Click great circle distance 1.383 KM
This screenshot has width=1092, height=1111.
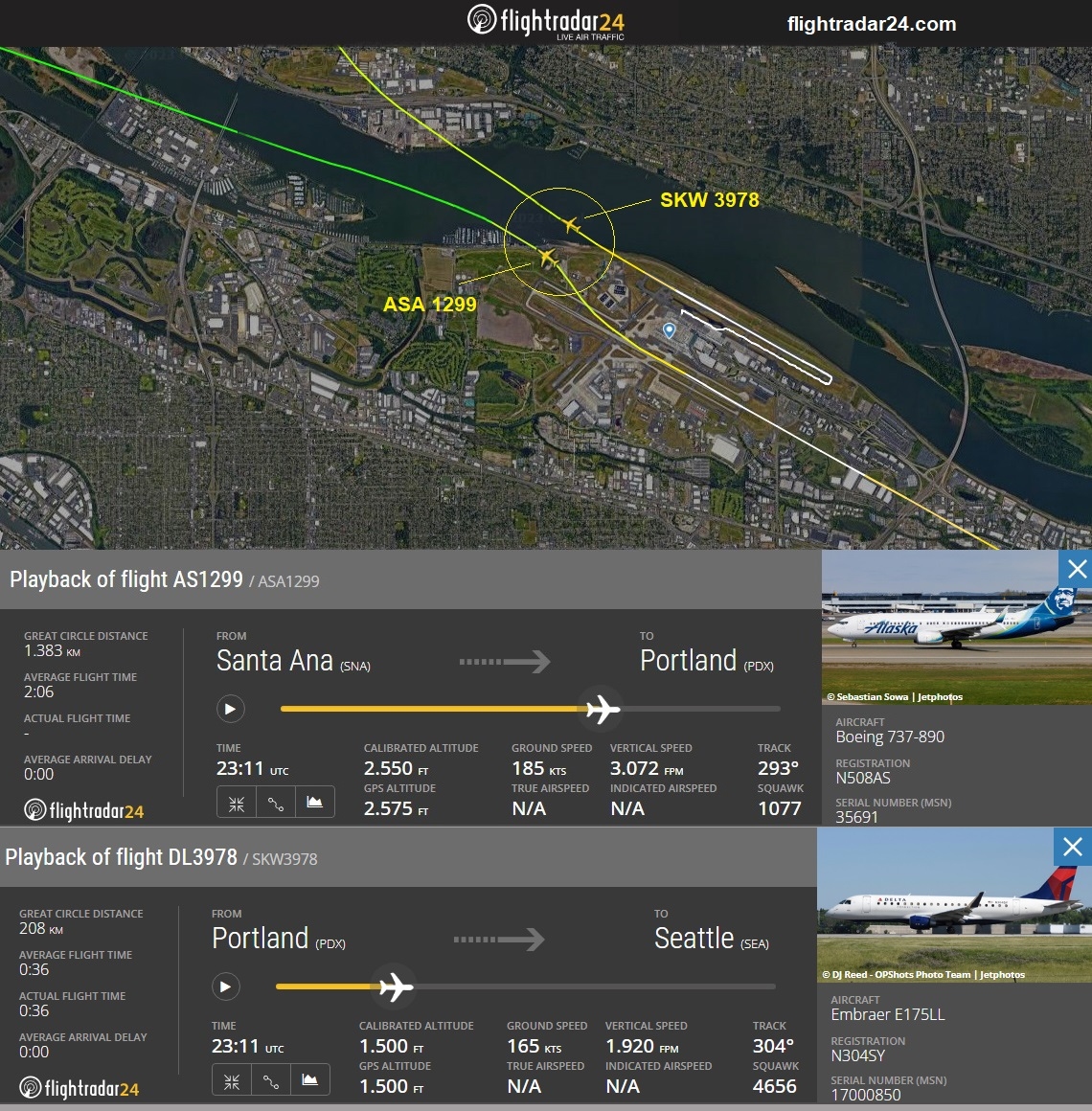pyautogui.click(x=53, y=650)
